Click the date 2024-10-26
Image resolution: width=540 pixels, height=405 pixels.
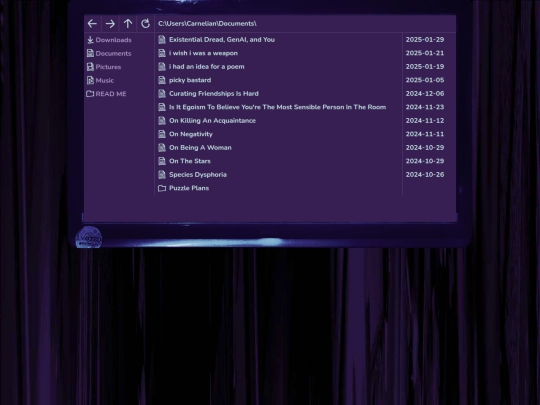[x=425, y=175]
